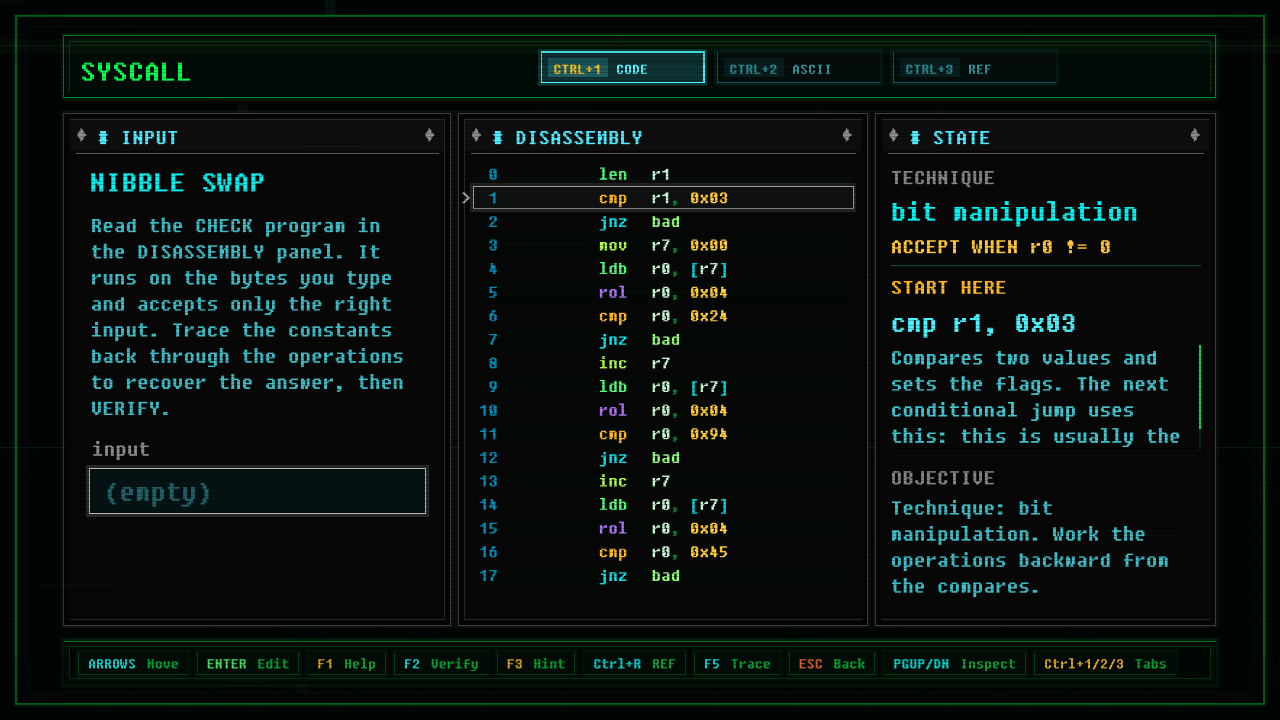1280x720 pixels.
Task: Click the ENTER Edit hint
Action: 247,663
